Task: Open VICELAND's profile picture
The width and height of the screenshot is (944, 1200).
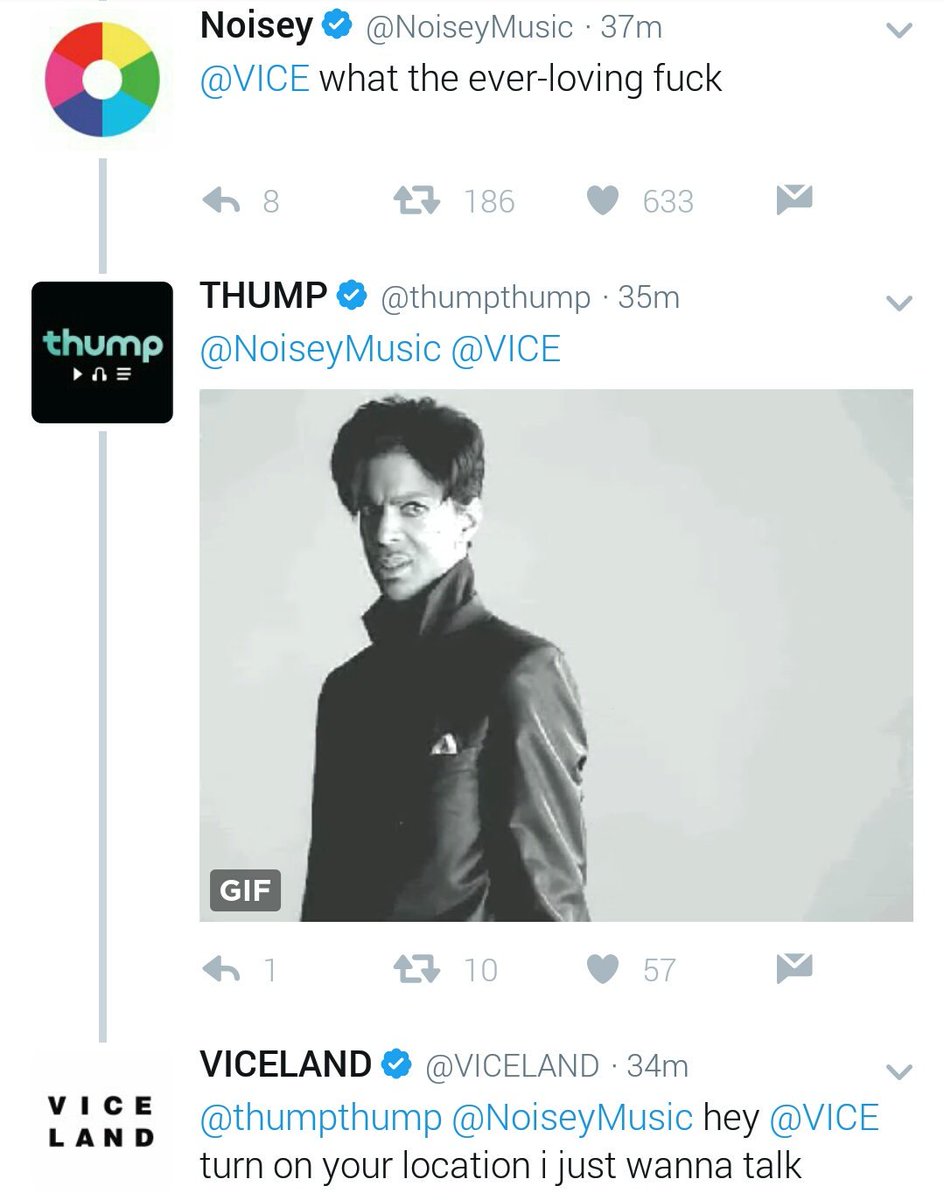Action: coord(102,1120)
